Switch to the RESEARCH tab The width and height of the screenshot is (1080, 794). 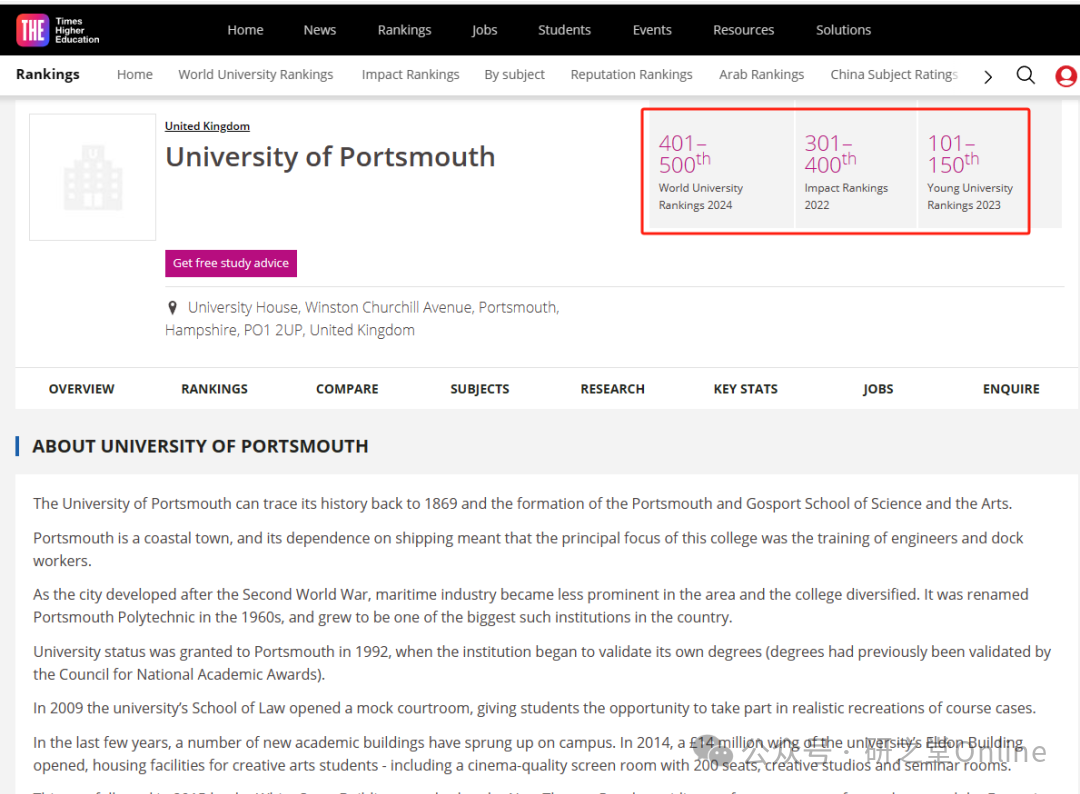coord(612,389)
